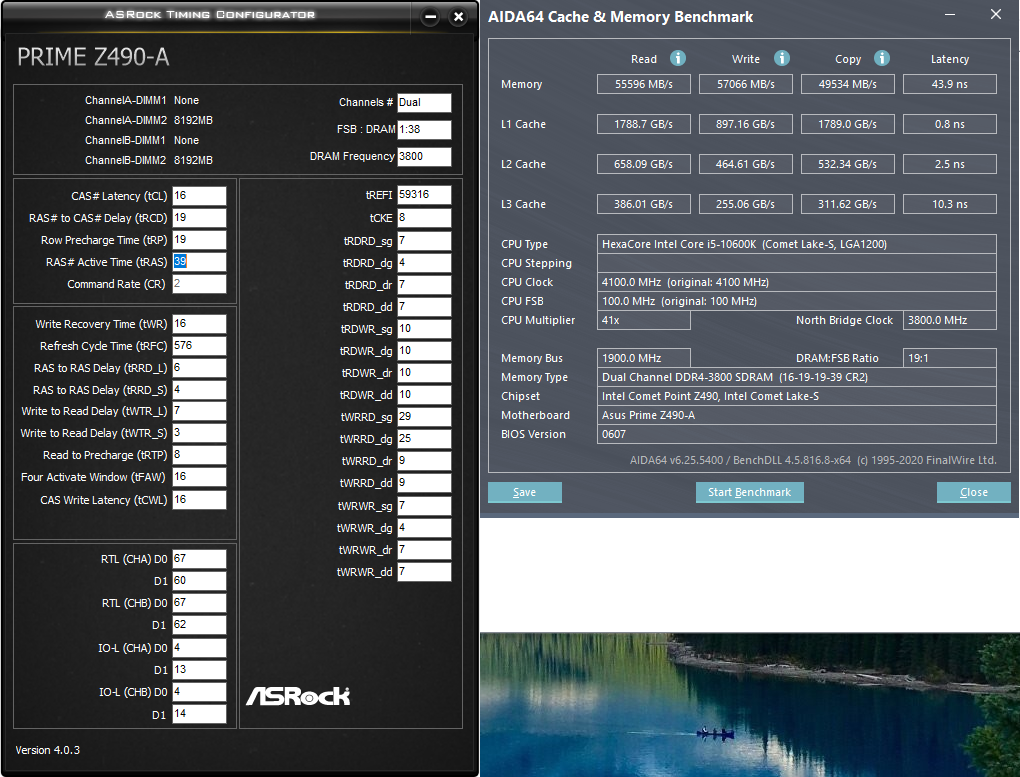
Task: Click the CAS# Latency (tCL) field
Action: click(199, 196)
